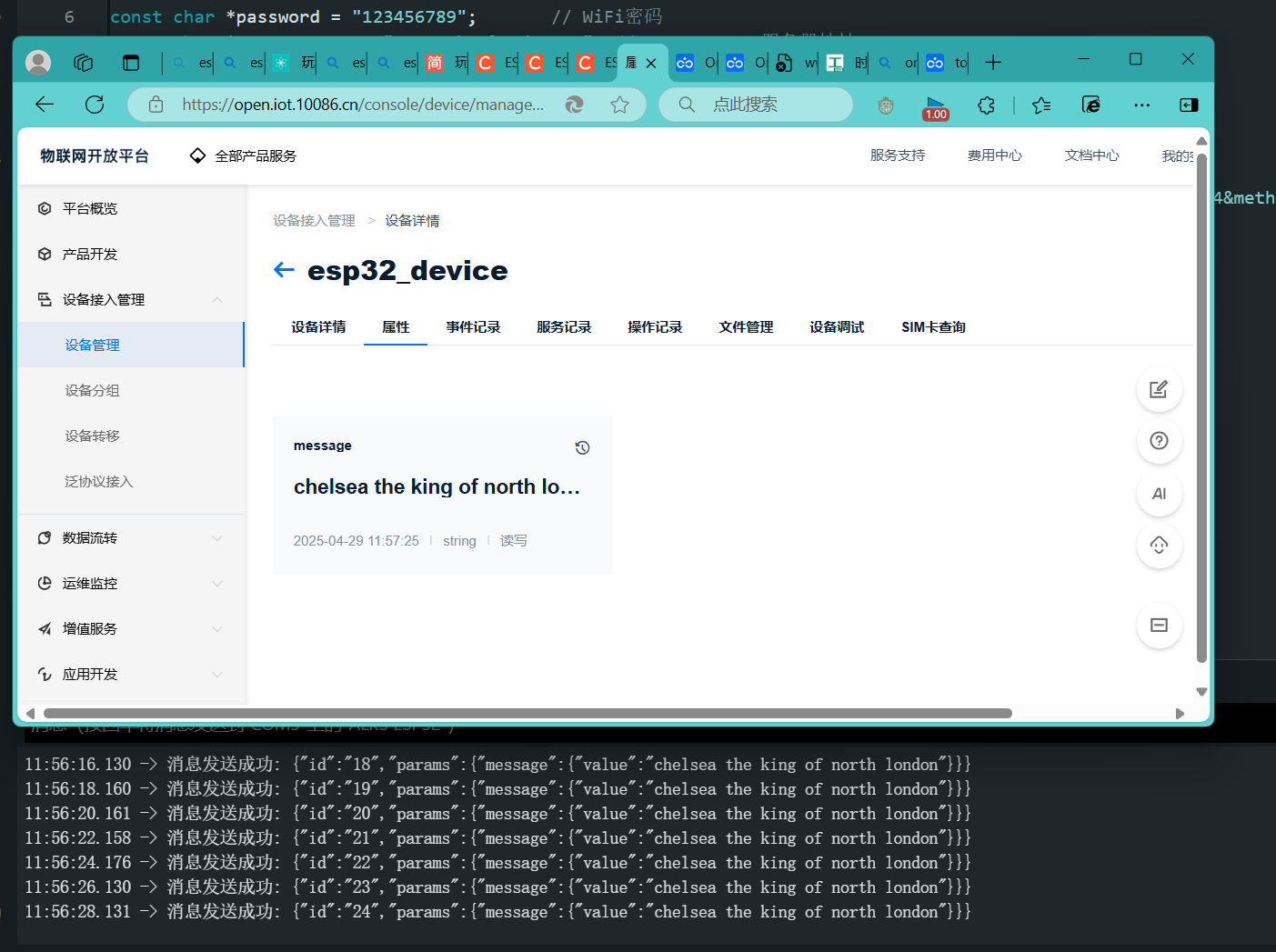Close the active browser tab
Screen dimensions: 1276x952
click(651, 63)
